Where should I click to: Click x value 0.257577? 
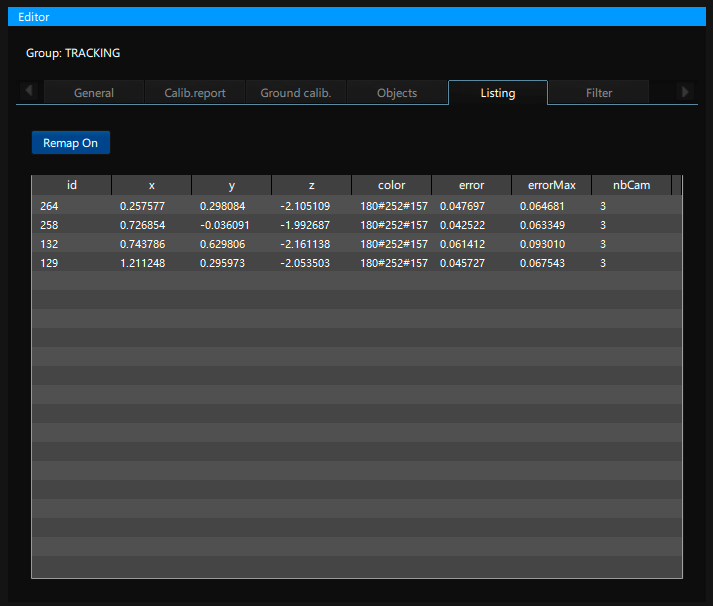142,206
